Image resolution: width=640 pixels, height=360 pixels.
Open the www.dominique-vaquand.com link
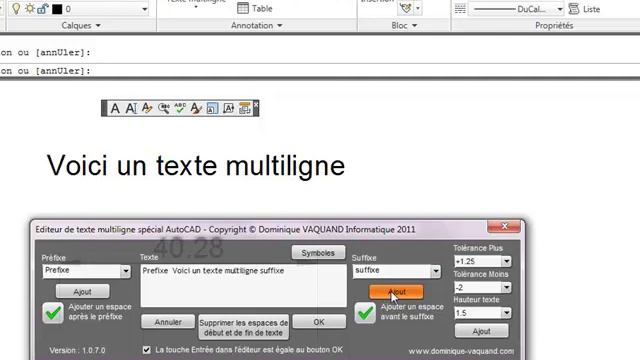[x=461, y=351]
